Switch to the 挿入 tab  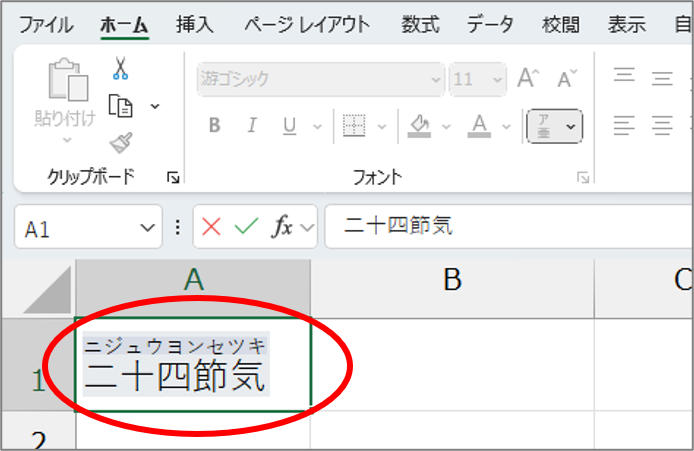pyautogui.click(x=195, y=24)
